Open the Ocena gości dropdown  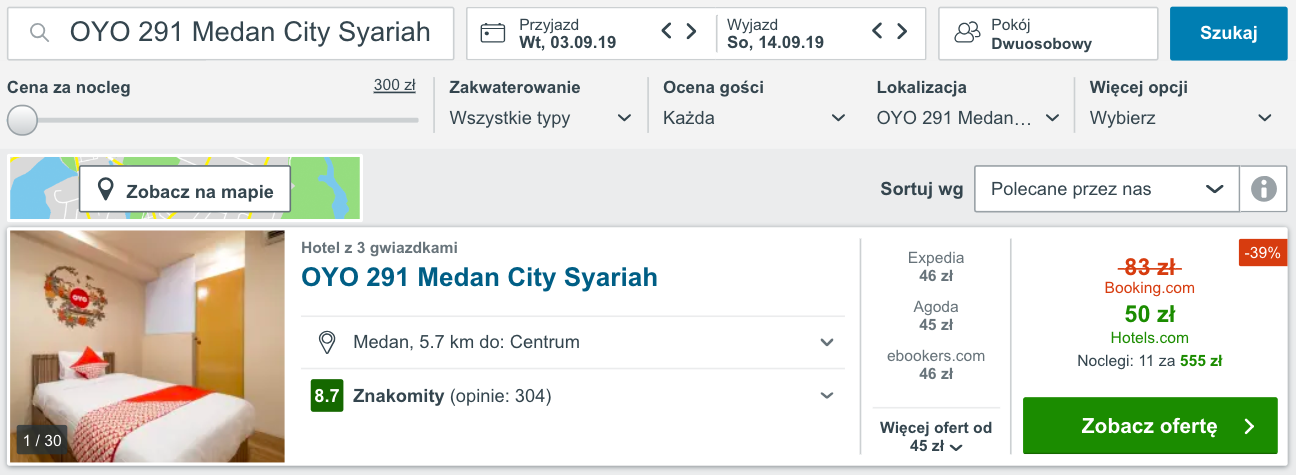tap(754, 118)
